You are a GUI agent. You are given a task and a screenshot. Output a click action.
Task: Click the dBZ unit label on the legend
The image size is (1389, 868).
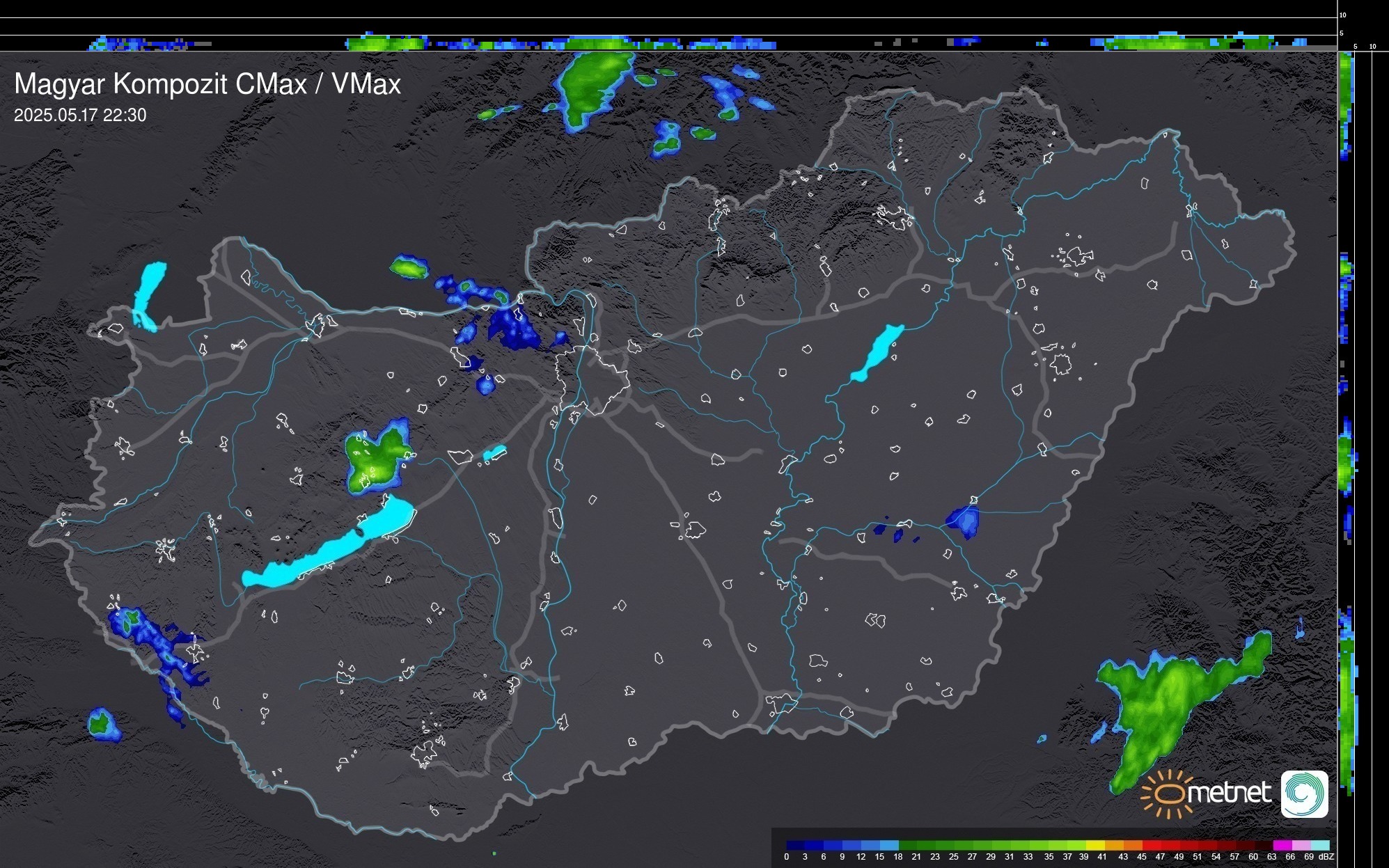[x=1326, y=857]
